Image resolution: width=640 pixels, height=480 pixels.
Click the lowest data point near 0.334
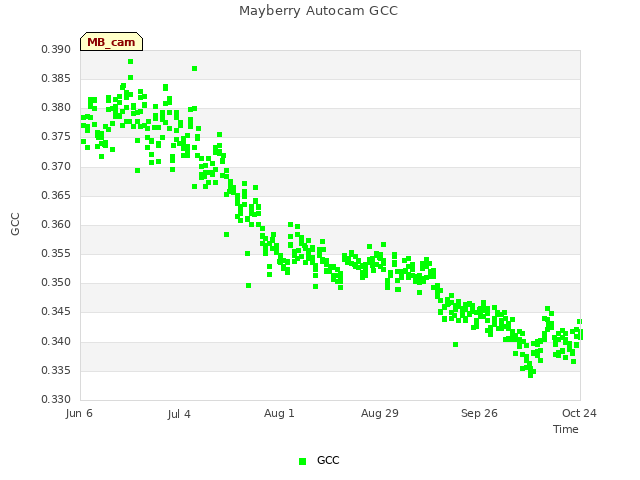tap(531, 375)
